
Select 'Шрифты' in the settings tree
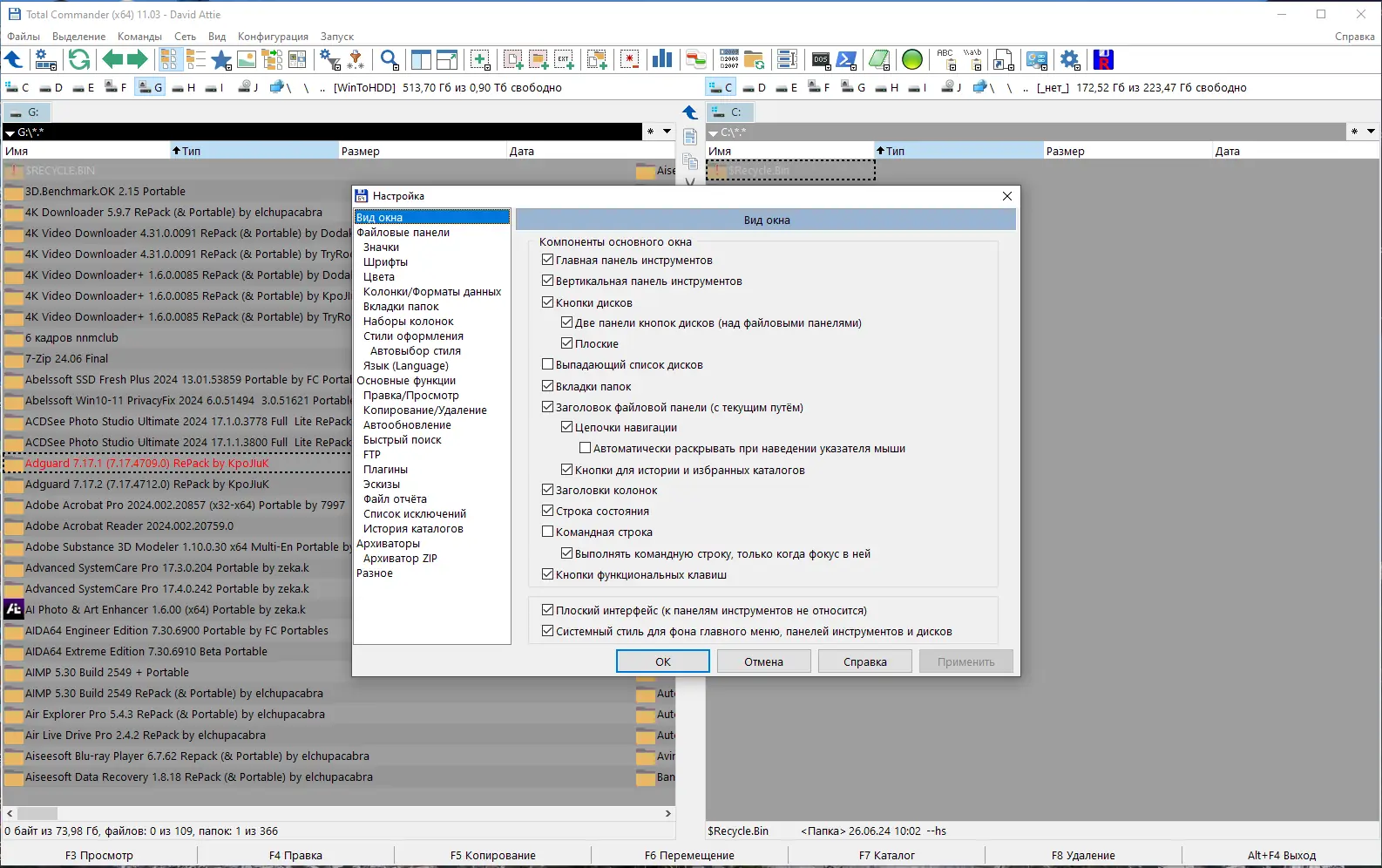(385, 261)
